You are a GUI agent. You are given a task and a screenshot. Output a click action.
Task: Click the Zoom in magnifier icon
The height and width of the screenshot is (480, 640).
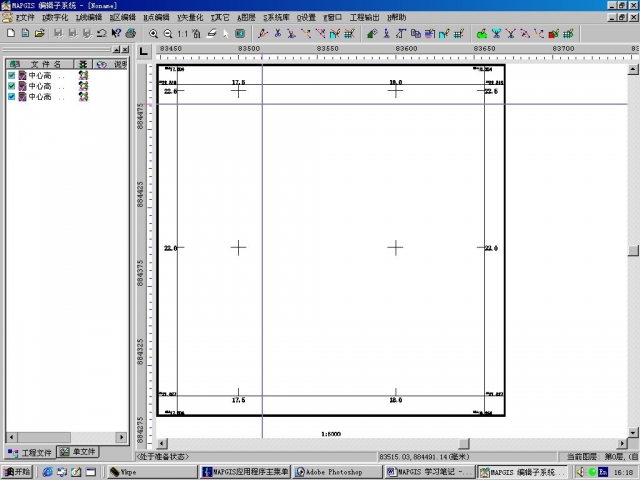click(153, 33)
